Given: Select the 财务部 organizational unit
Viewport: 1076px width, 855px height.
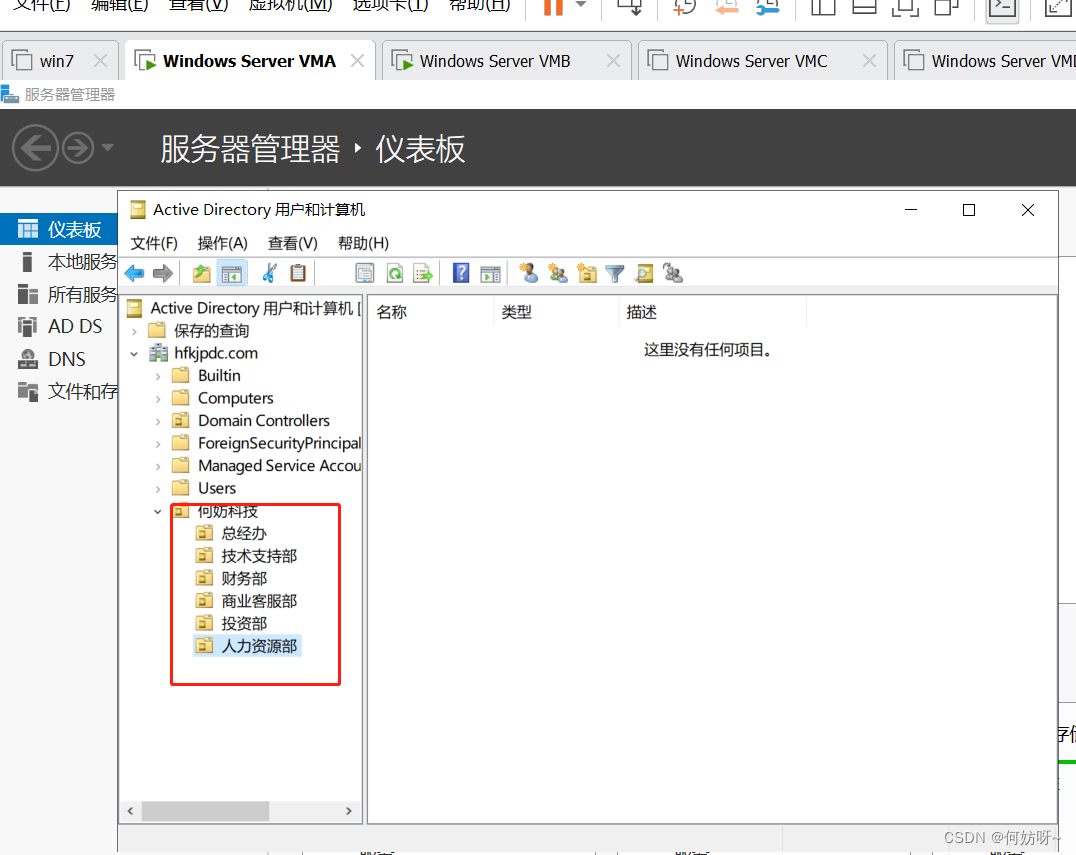Looking at the screenshot, I should (x=244, y=578).
